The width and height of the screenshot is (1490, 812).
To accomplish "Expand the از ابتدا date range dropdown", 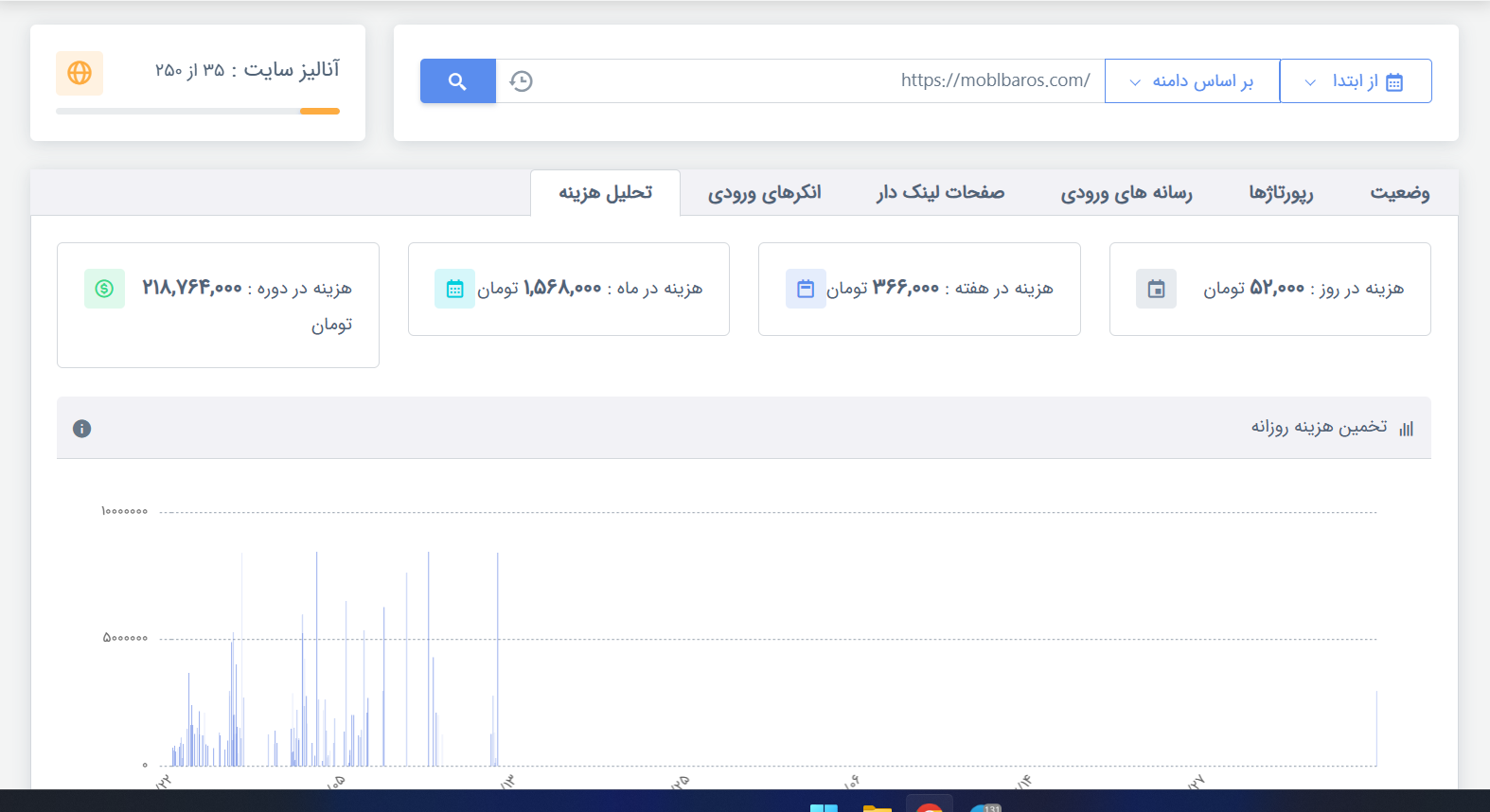I will tap(1355, 81).
